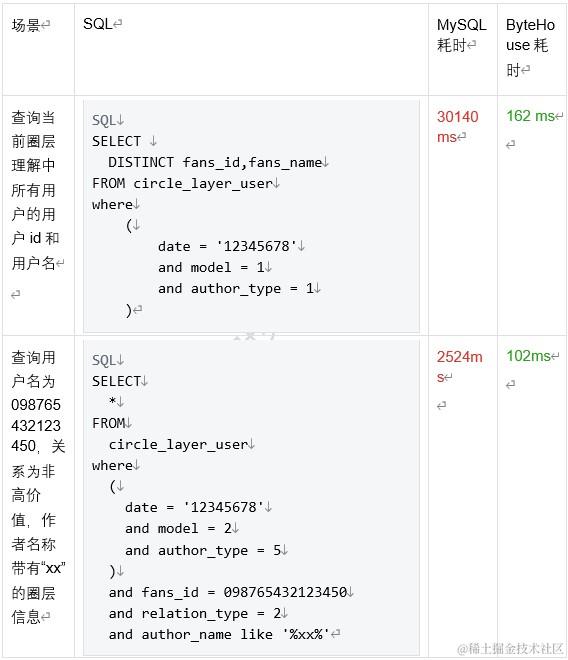Click the and model = 2 line
568x660 pixels.
[x=179, y=528]
